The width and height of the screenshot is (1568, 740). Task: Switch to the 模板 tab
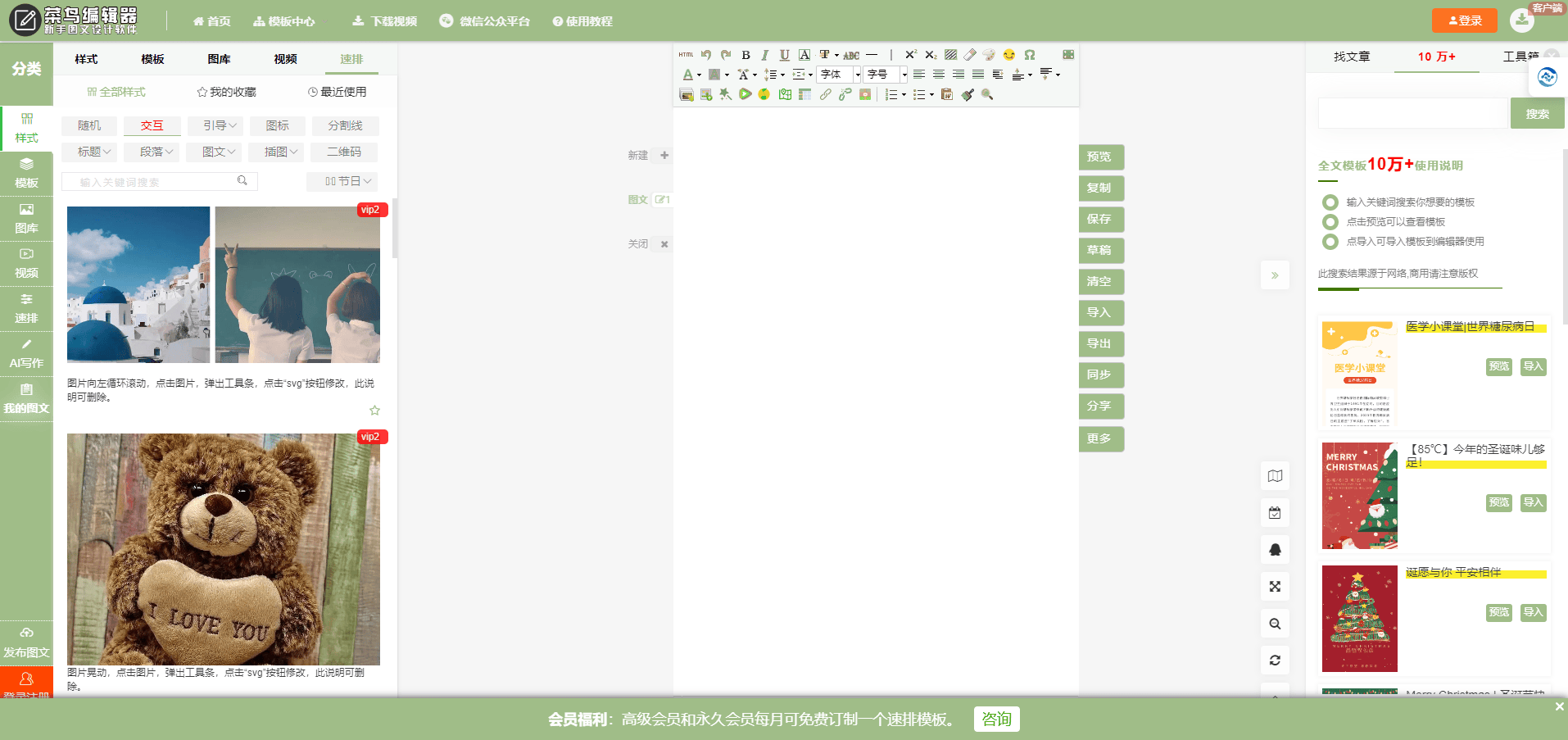pos(152,59)
